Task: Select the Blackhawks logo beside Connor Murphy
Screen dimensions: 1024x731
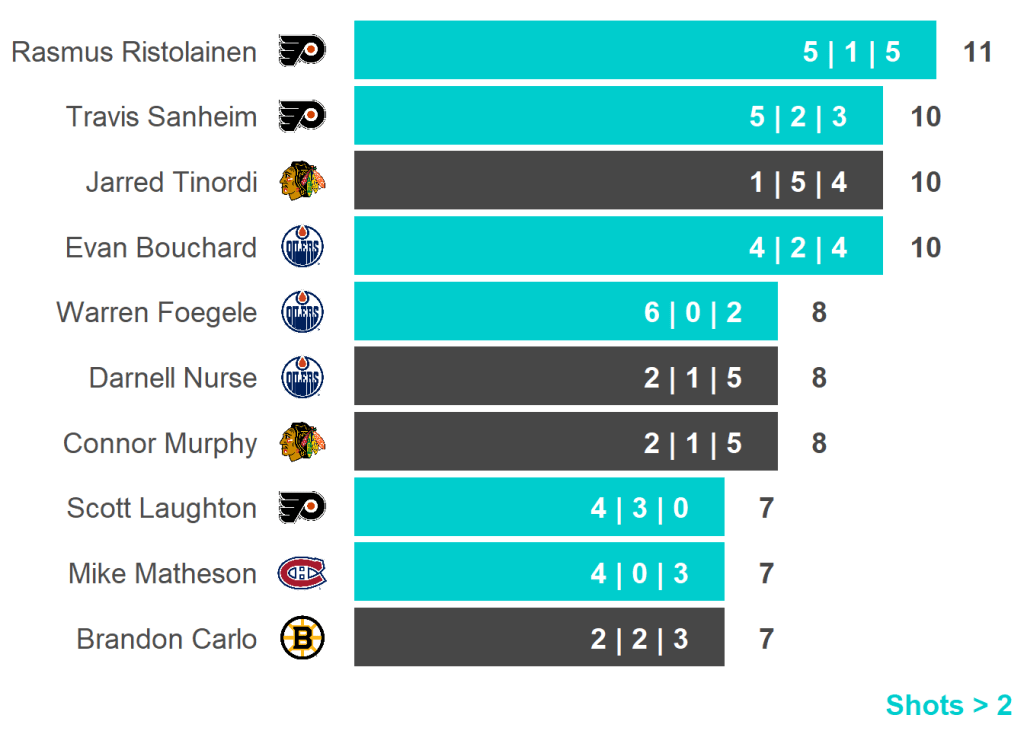Action: point(302,443)
